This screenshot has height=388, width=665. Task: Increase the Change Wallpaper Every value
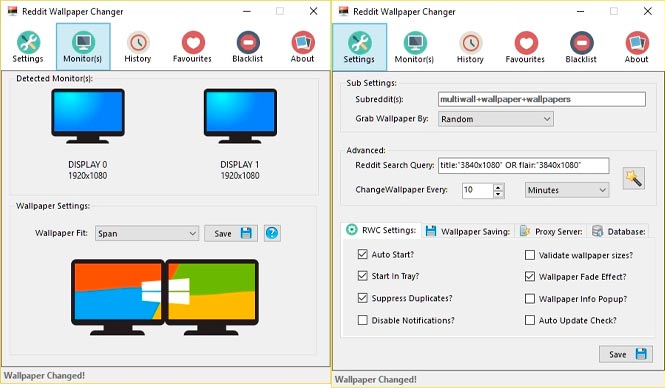[499, 187]
